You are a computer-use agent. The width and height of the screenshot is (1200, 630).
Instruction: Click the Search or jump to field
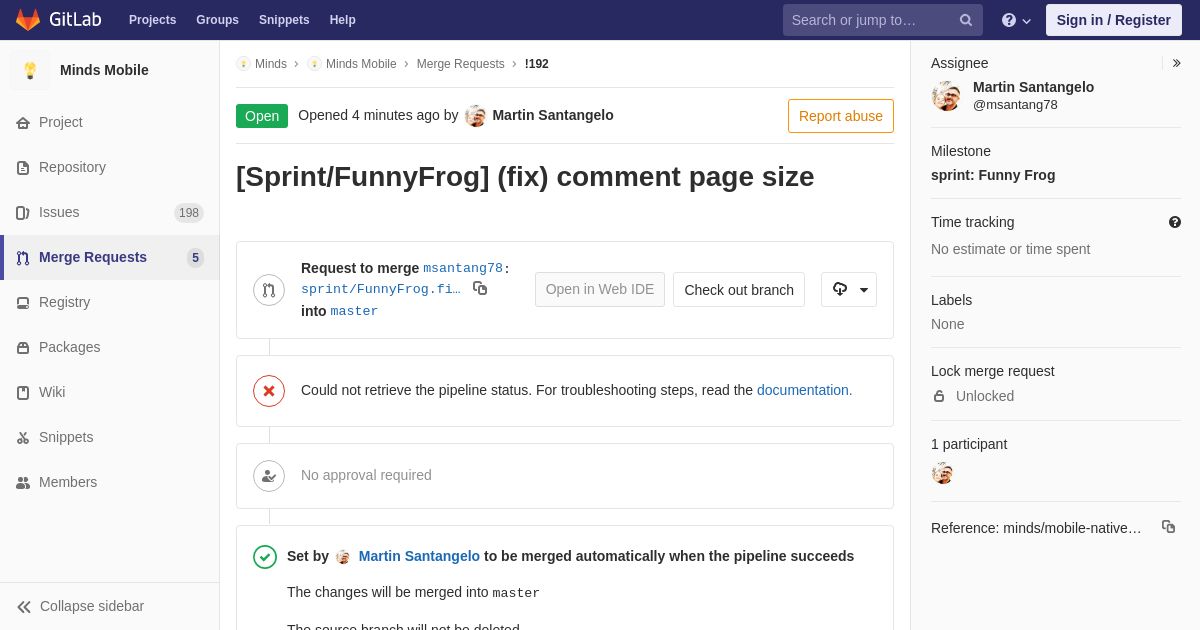(x=868, y=20)
